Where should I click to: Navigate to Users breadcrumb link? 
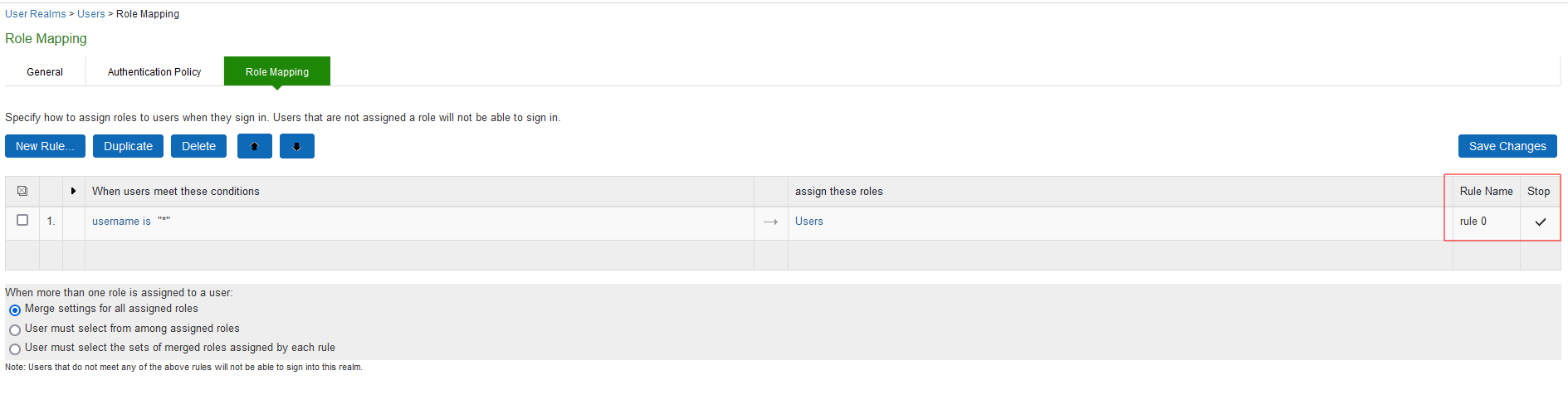point(91,14)
